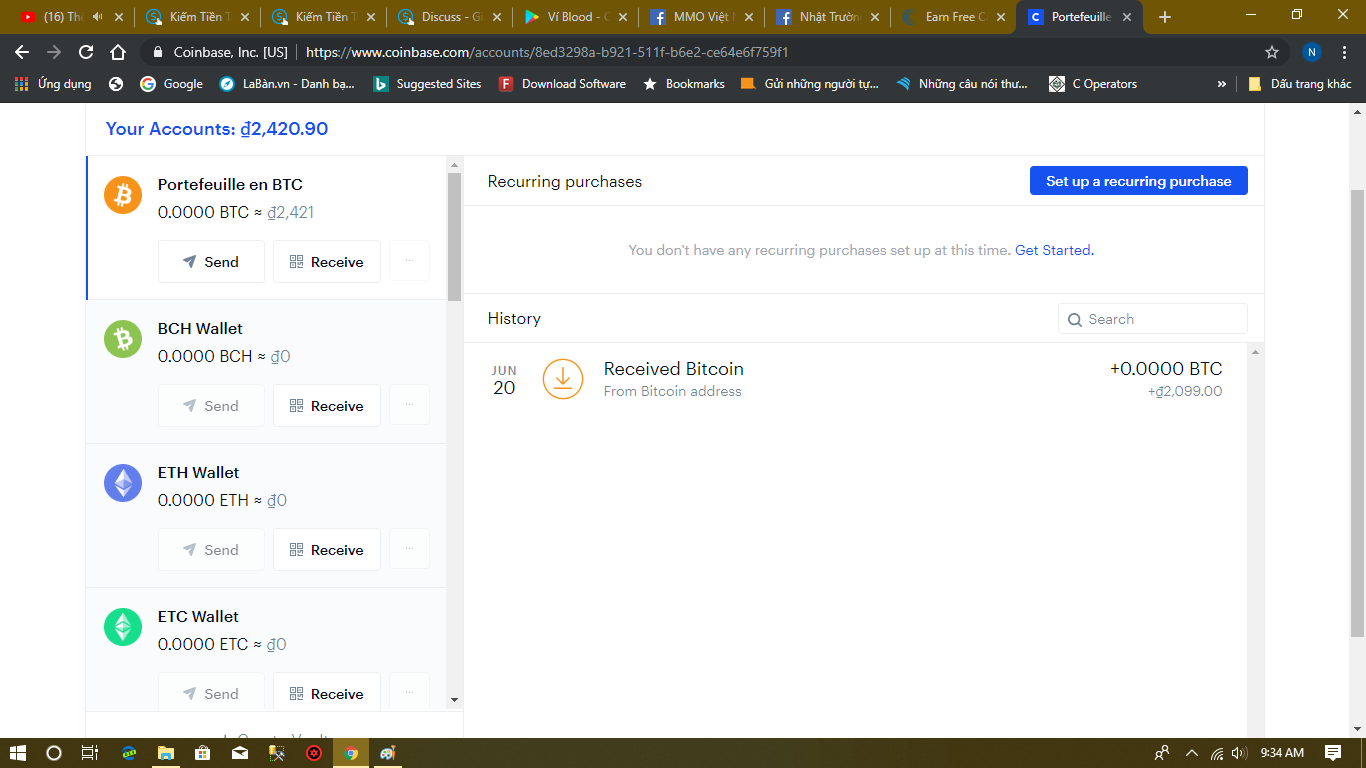Open the Google bookmark
The height and width of the screenshot is (768, 1366).
tap(172, 84)
